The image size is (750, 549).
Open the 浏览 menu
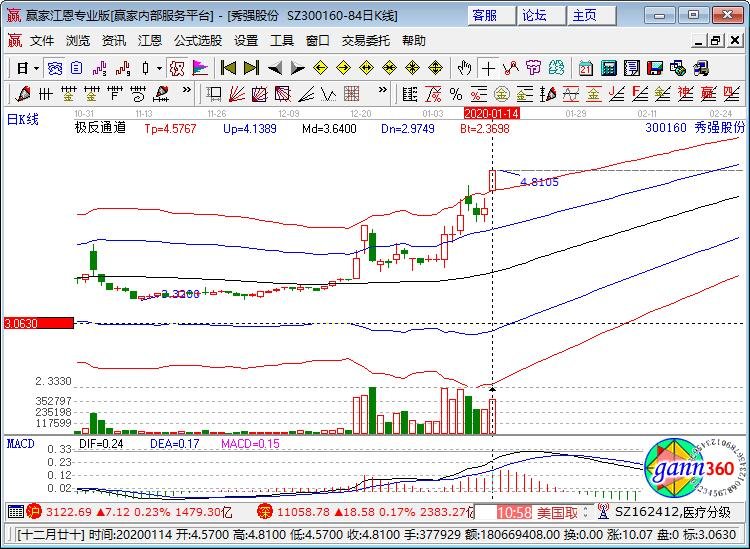(78, 41)
